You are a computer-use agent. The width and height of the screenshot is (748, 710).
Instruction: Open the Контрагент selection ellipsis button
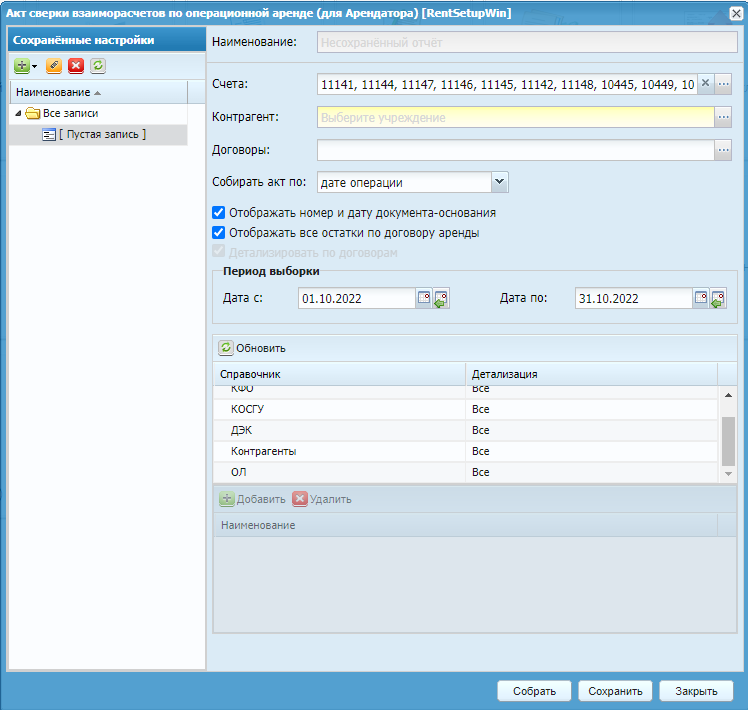pos(724,117)
